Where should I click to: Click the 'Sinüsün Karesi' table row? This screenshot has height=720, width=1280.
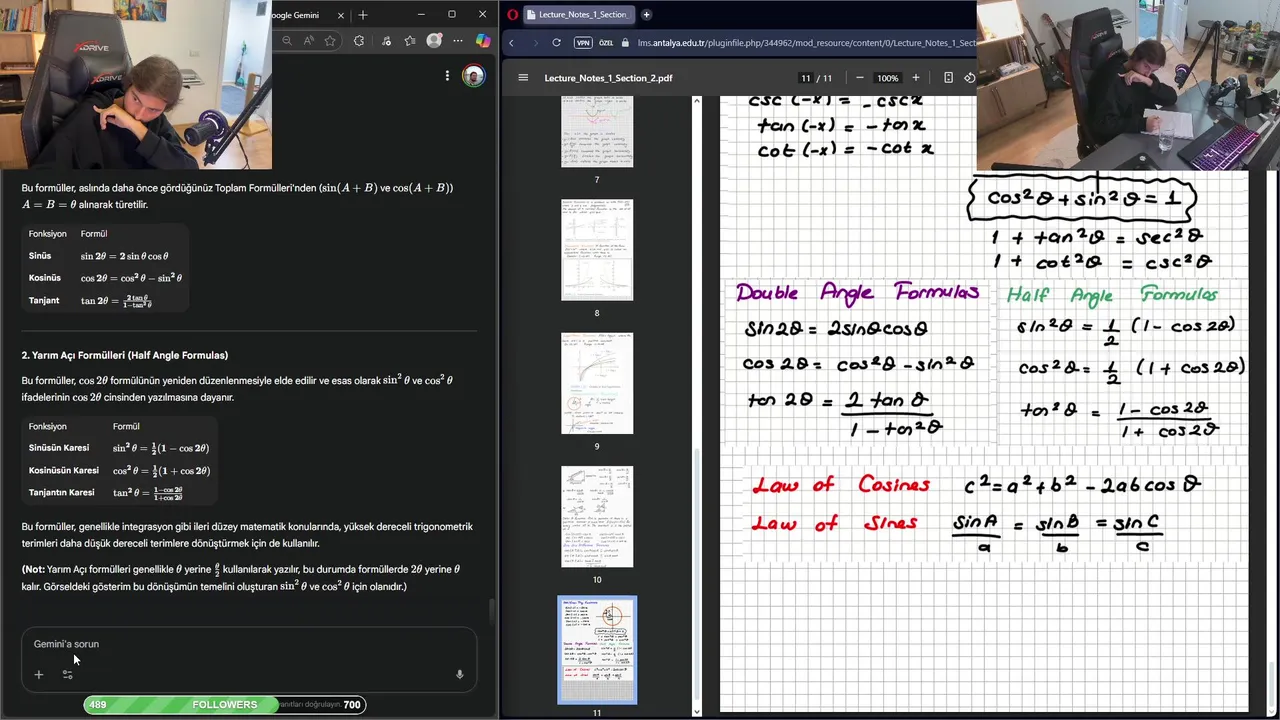(x=119, y=448)
